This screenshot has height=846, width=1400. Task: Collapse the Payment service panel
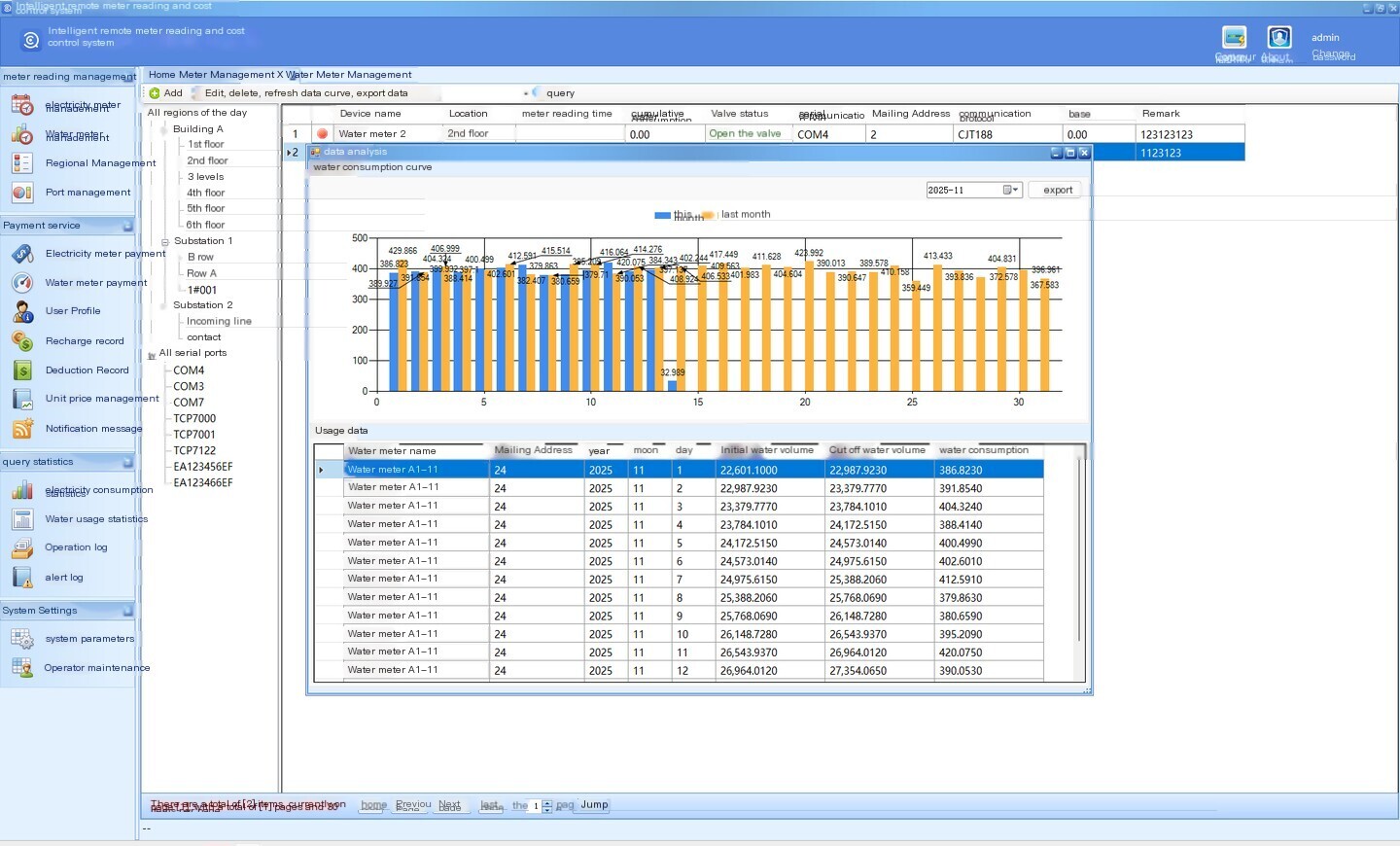pos(127,226)
